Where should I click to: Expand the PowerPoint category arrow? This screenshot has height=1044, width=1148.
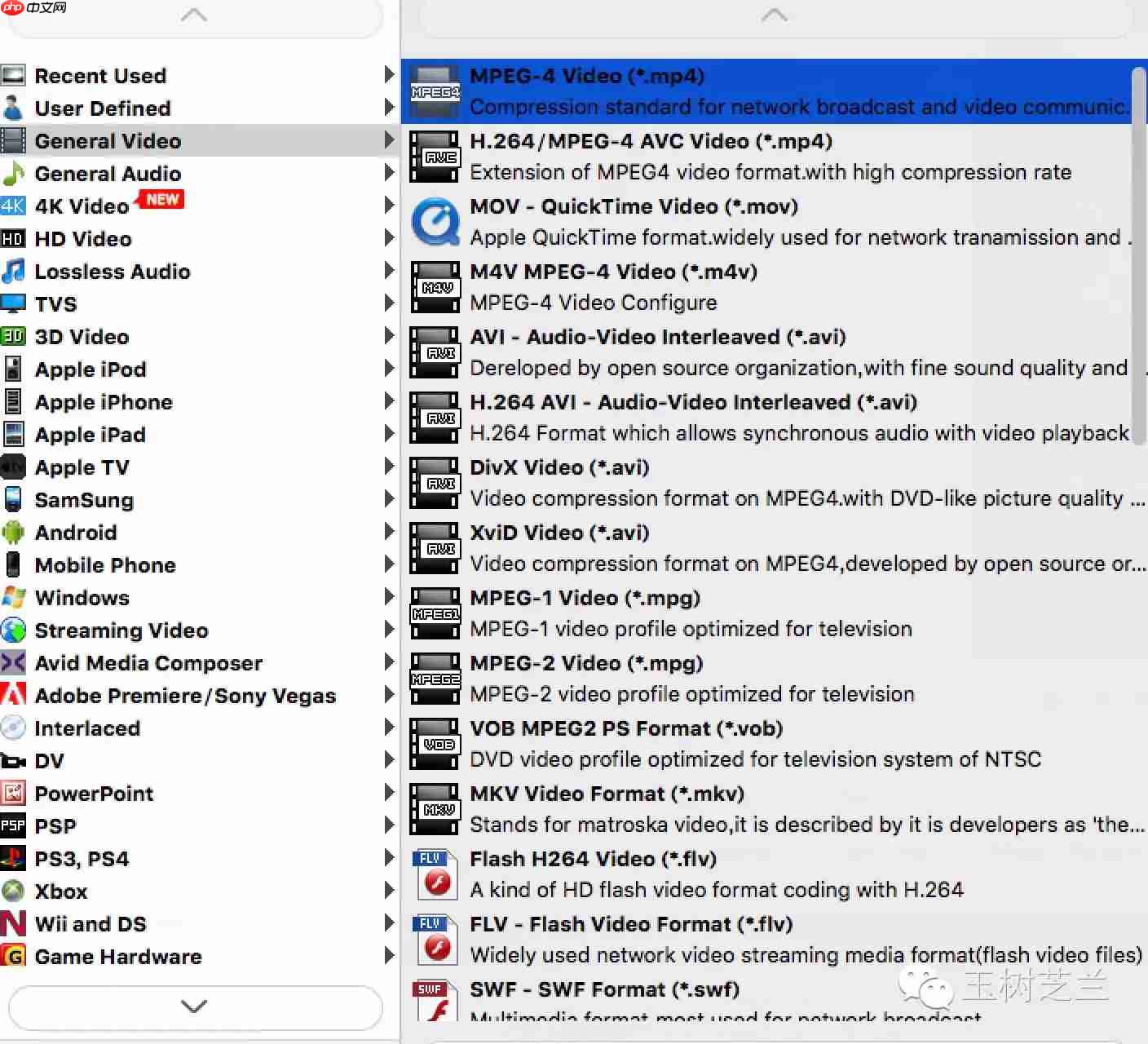pyautogui.click(x=389, y=793)
